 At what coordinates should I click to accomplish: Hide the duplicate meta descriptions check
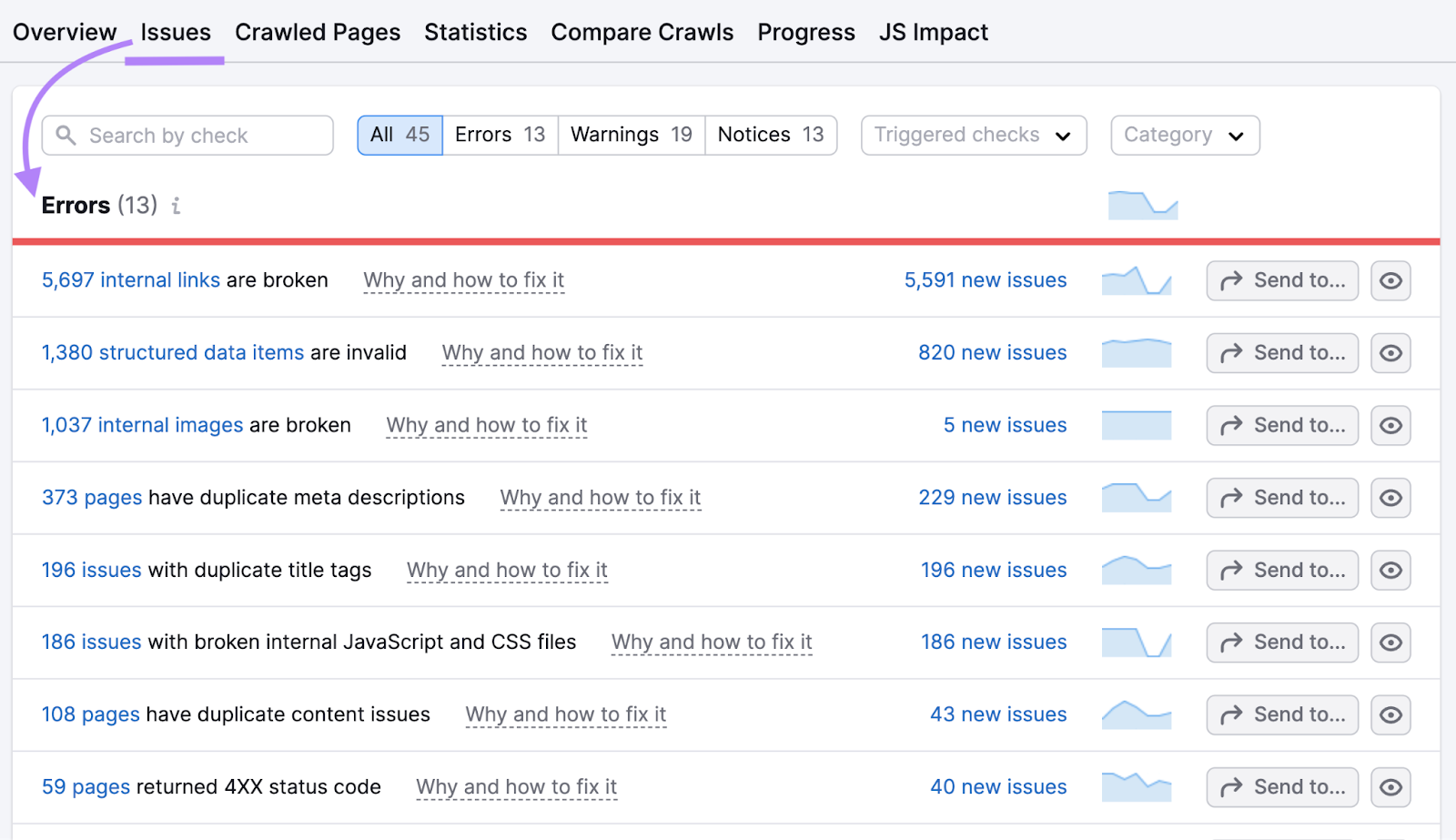click(1390, 498)
